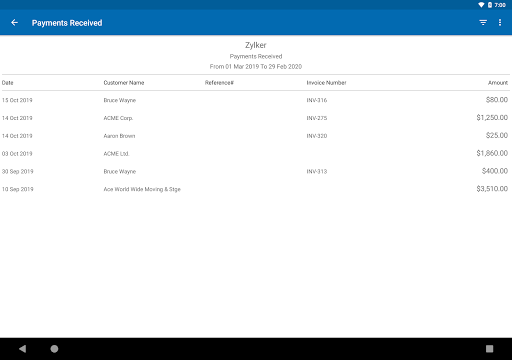Screen dimensions: 512x360
Task: Tap the Wi-Fi status icon
Action: click(x=481, y=5)
